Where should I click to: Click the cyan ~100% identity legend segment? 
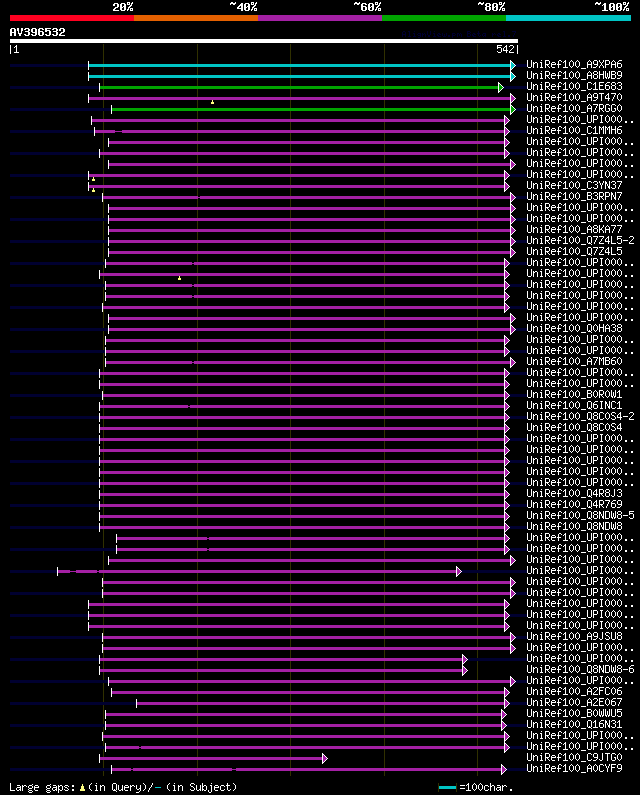(x=568, y=18)
